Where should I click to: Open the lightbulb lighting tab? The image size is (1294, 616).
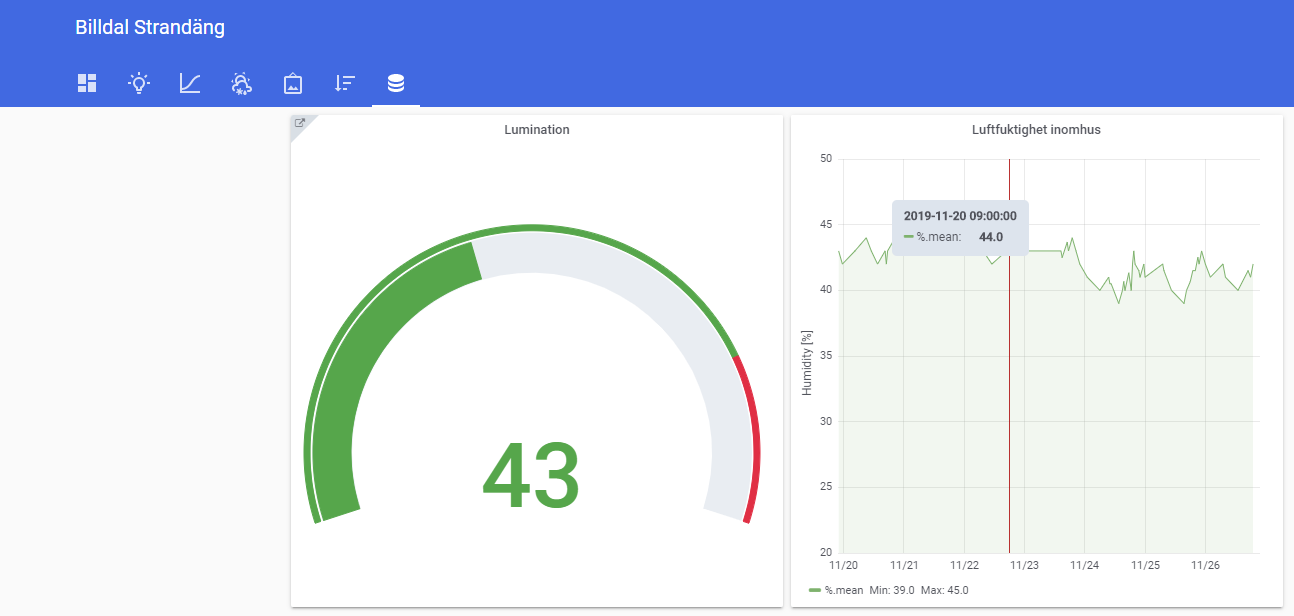(x=139, y=83)
